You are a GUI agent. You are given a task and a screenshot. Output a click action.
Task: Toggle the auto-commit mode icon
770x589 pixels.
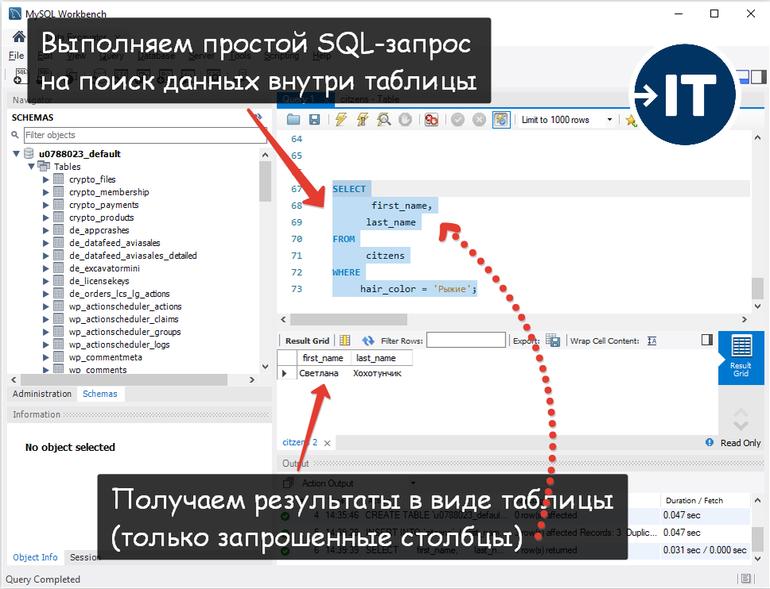501,119
